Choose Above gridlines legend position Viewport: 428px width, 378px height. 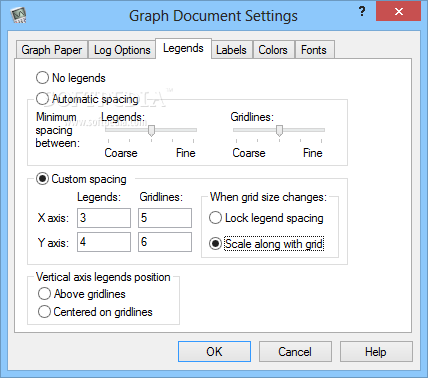[x=82, y=294]
